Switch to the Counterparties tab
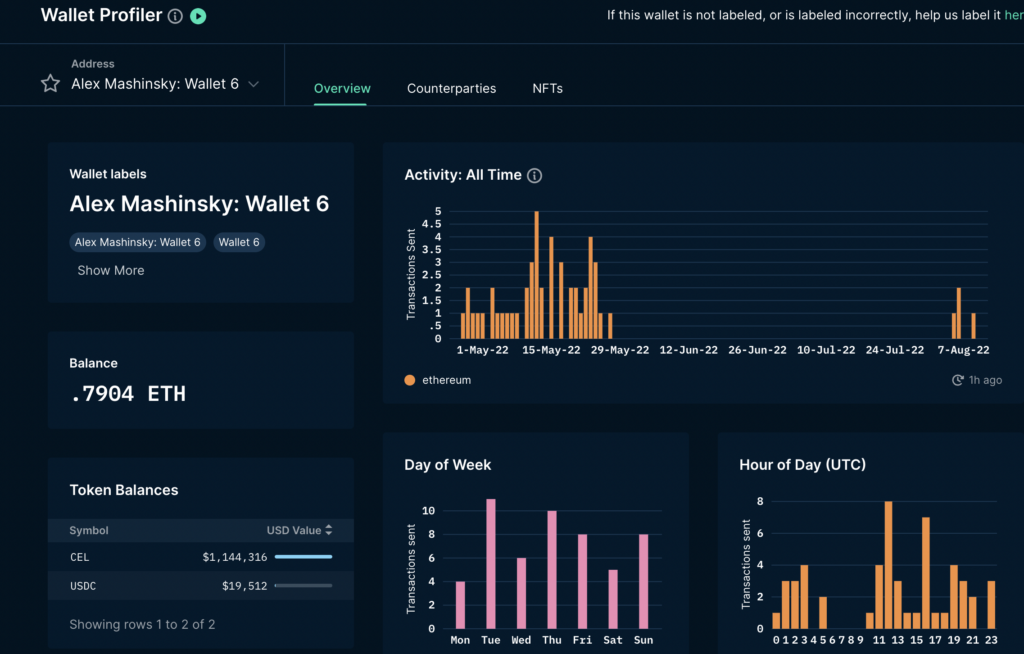This screenshot has width=1024, height=654. coord(451,88)
